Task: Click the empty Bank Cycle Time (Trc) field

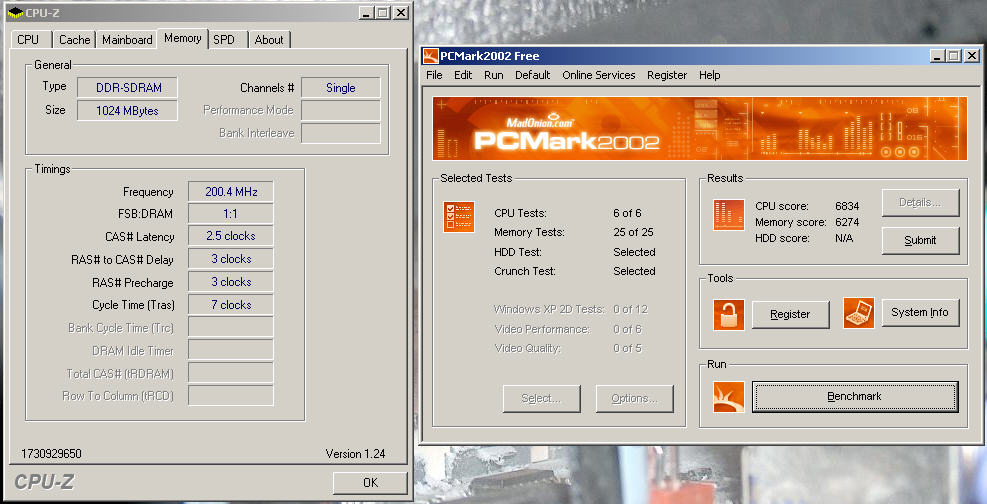Action: tap(230, 327)
